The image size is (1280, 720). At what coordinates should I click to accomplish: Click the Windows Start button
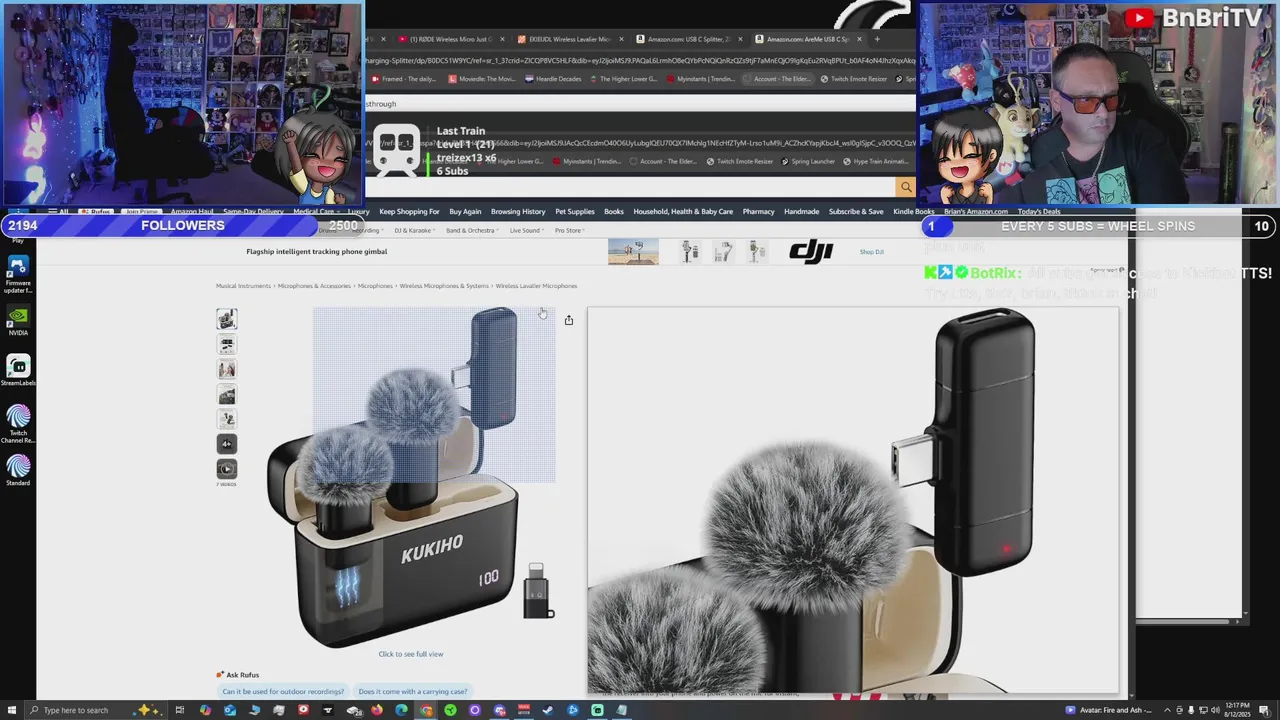pos(11,710)
